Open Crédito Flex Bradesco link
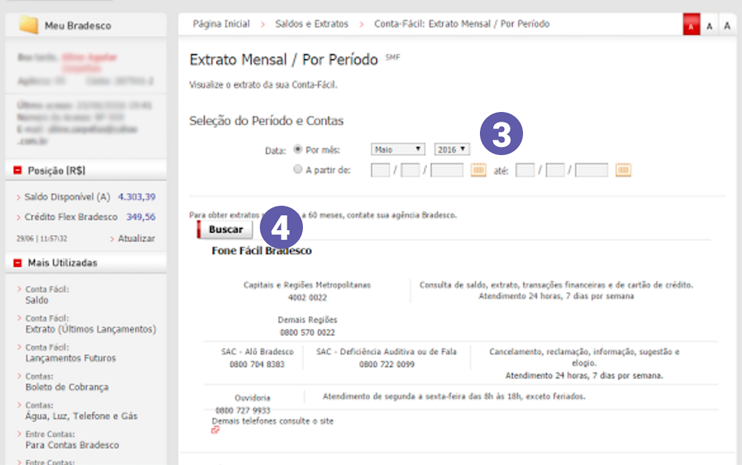This screenshot has height=465, width=742. pyautogui.click(x=71, y=217)
